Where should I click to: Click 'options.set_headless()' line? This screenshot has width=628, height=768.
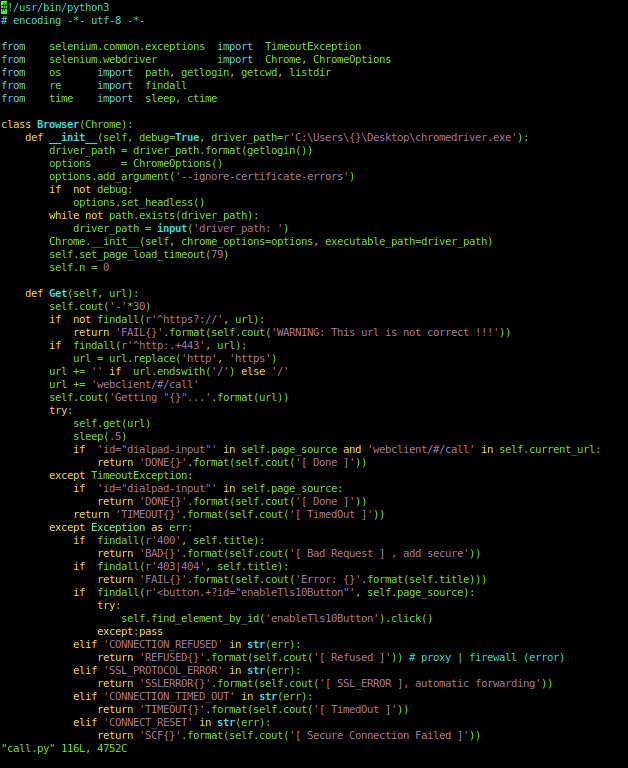click(x=139, y=202)
